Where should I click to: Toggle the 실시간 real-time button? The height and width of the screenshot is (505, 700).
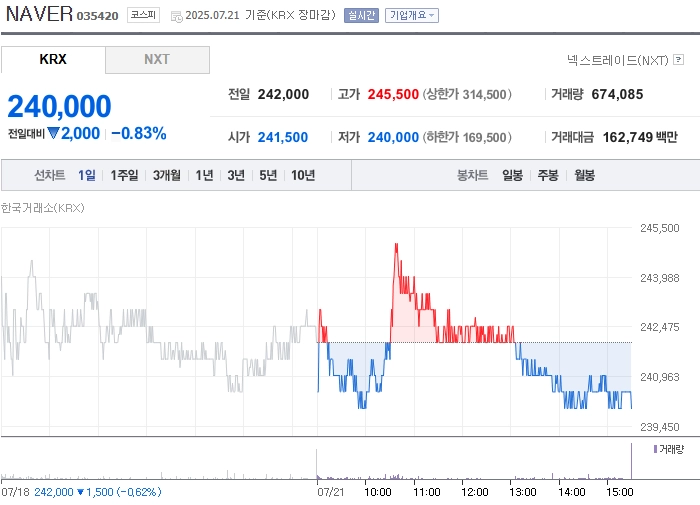(361, 16)
